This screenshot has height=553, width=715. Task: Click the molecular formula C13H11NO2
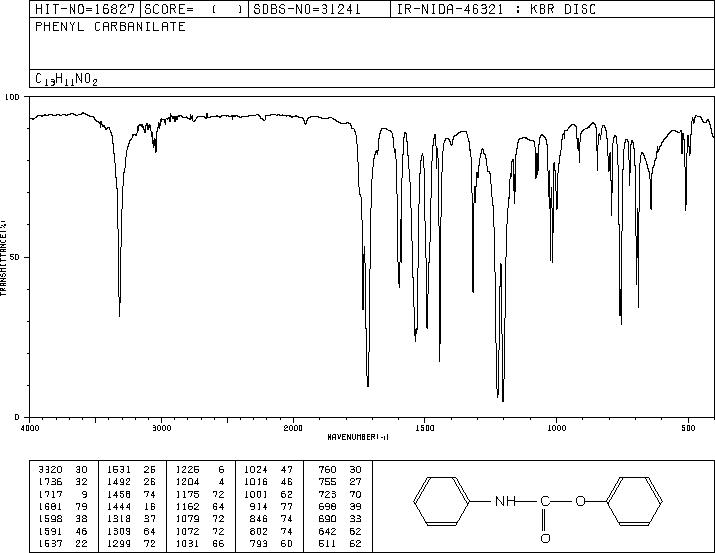(x=67, y=79)
